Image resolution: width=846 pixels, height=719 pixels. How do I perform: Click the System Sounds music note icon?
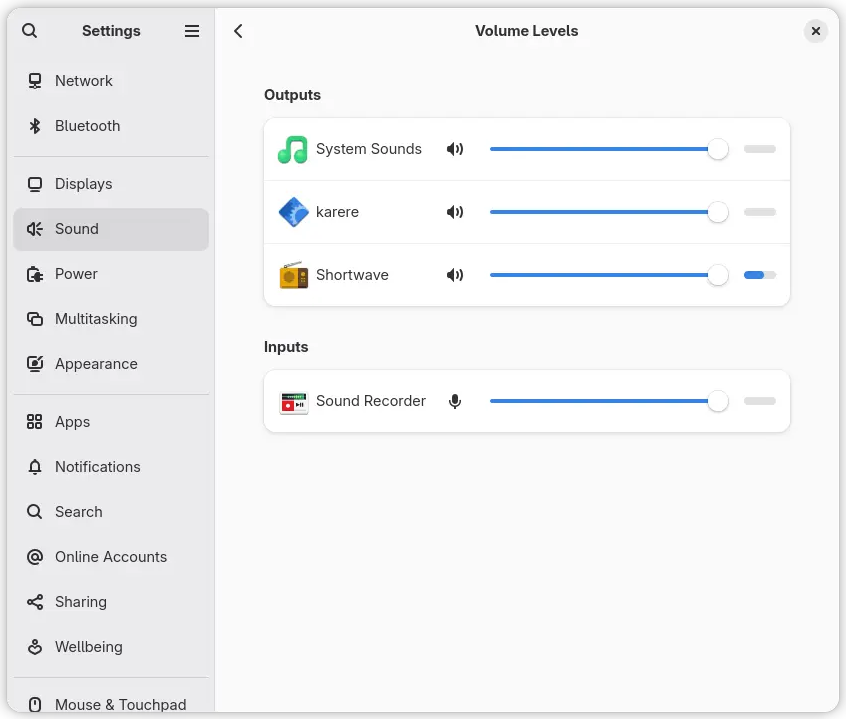(293, 150)
